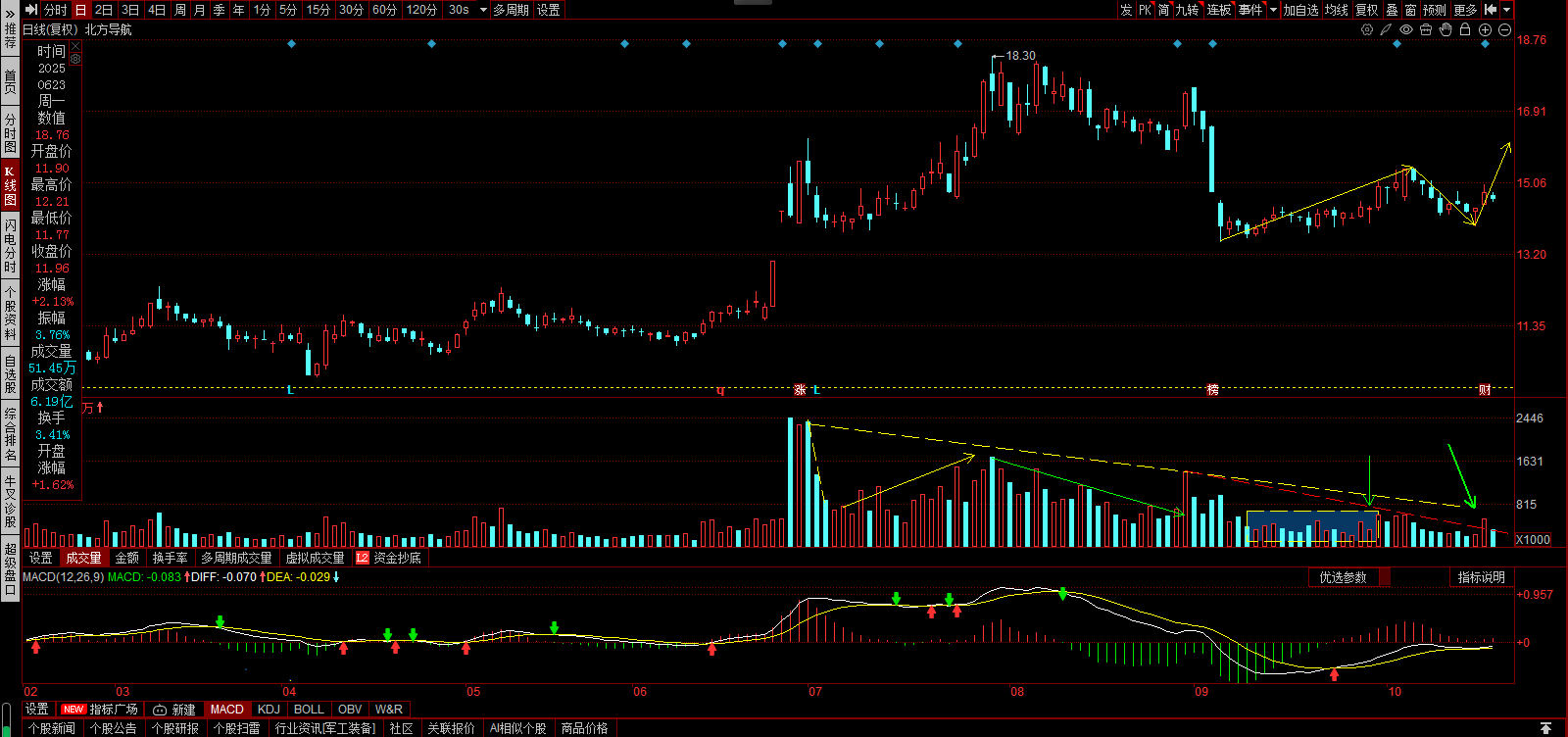Open the 综合排名 sidebar tab
Screen dimensions: 1568x737
click(x=10, y=435)
